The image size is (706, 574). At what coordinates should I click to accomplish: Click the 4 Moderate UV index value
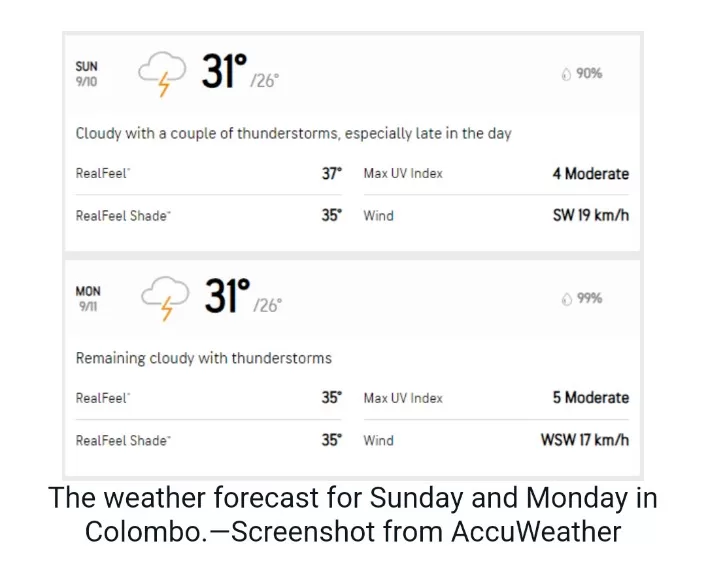[x=591, y=173]
